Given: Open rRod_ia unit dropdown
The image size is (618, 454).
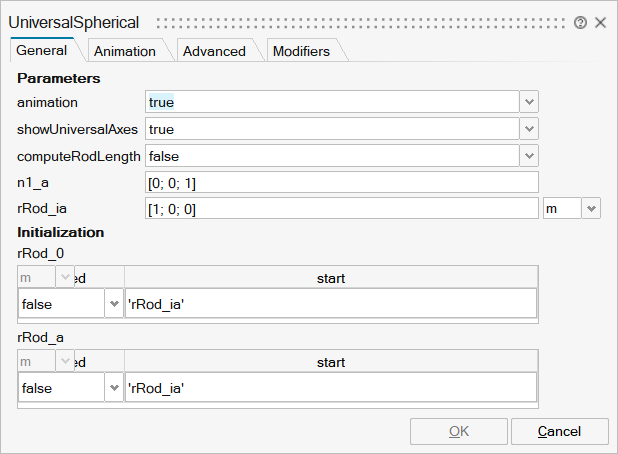Looking at the screenshot, I should (590, 208).
